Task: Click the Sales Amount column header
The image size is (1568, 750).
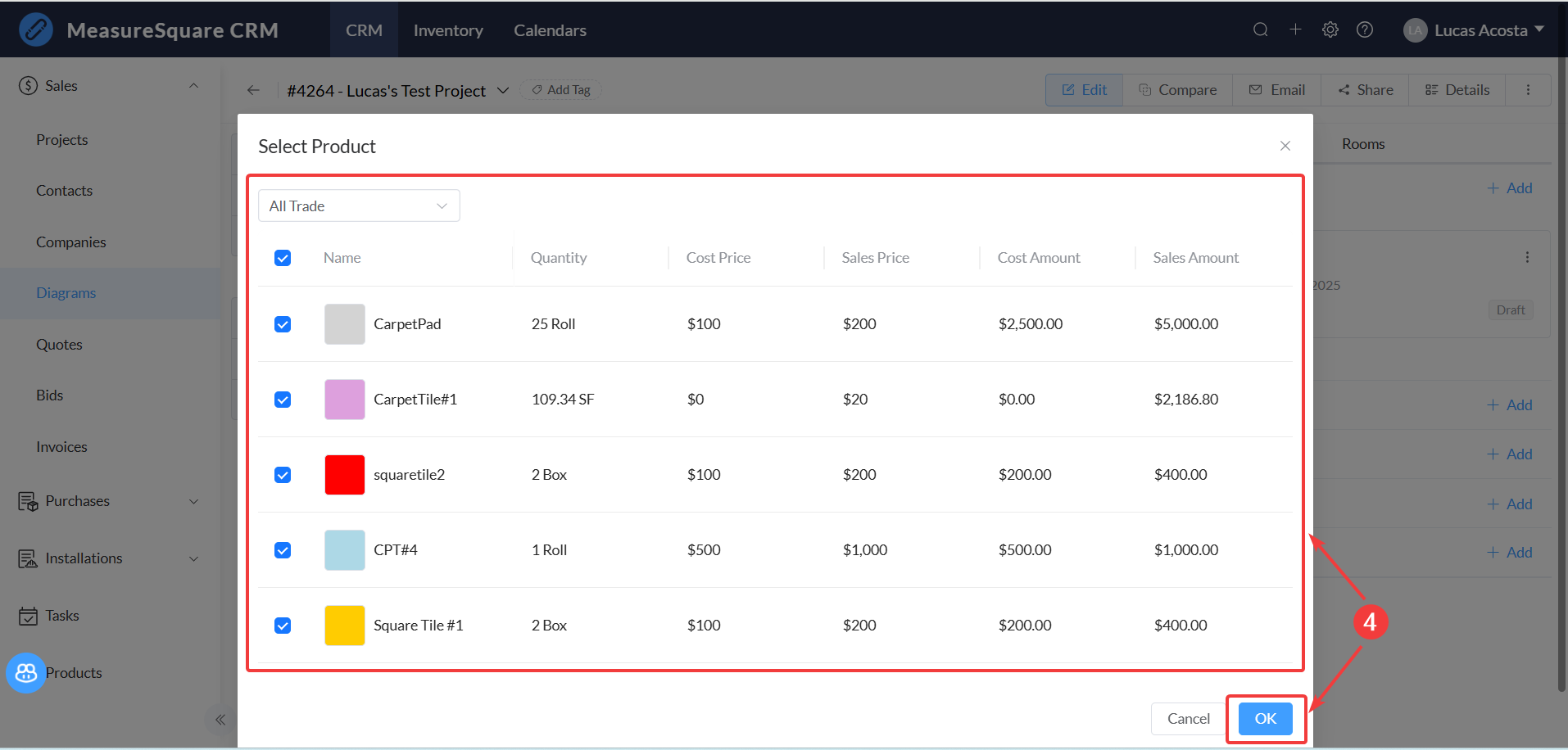Action: pyautogui.click(x=1195, y=258)
